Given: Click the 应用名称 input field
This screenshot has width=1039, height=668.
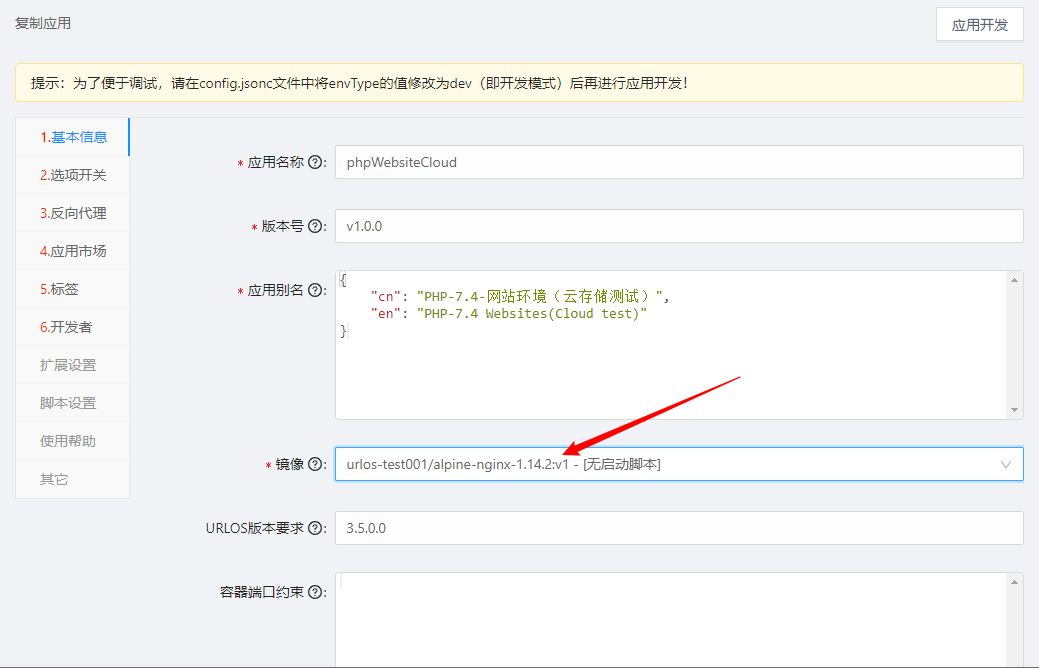Looking at the screenshot, I should (x=678, y=162).
